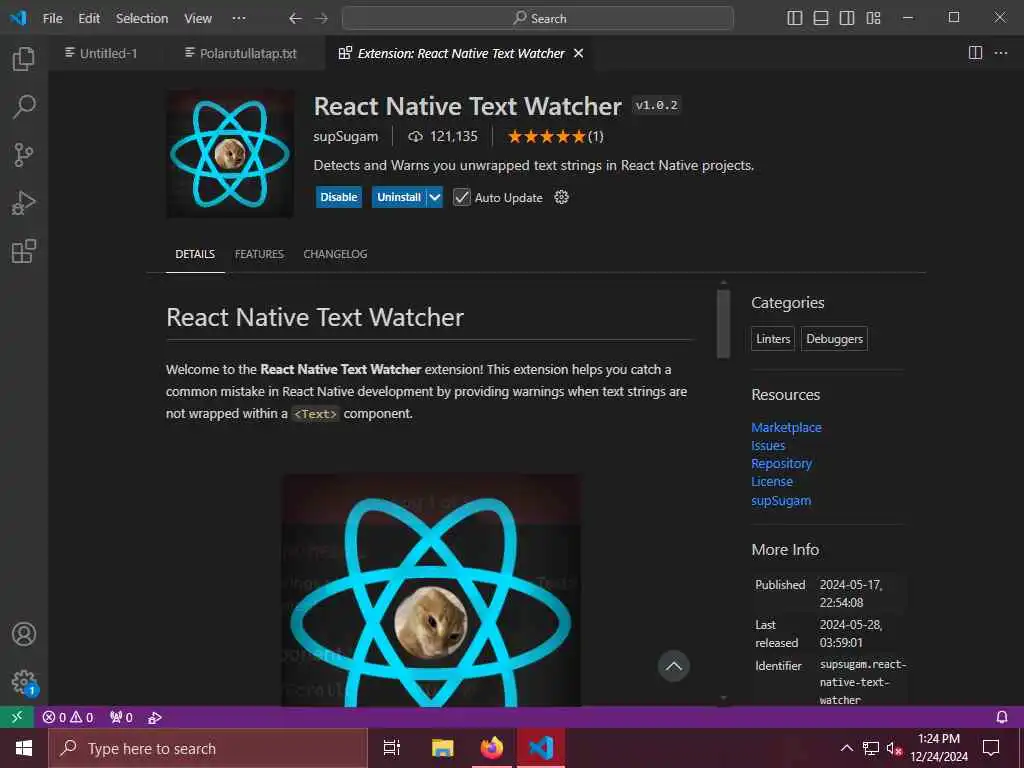Open the Accounts menu icon

coord(24,634)
